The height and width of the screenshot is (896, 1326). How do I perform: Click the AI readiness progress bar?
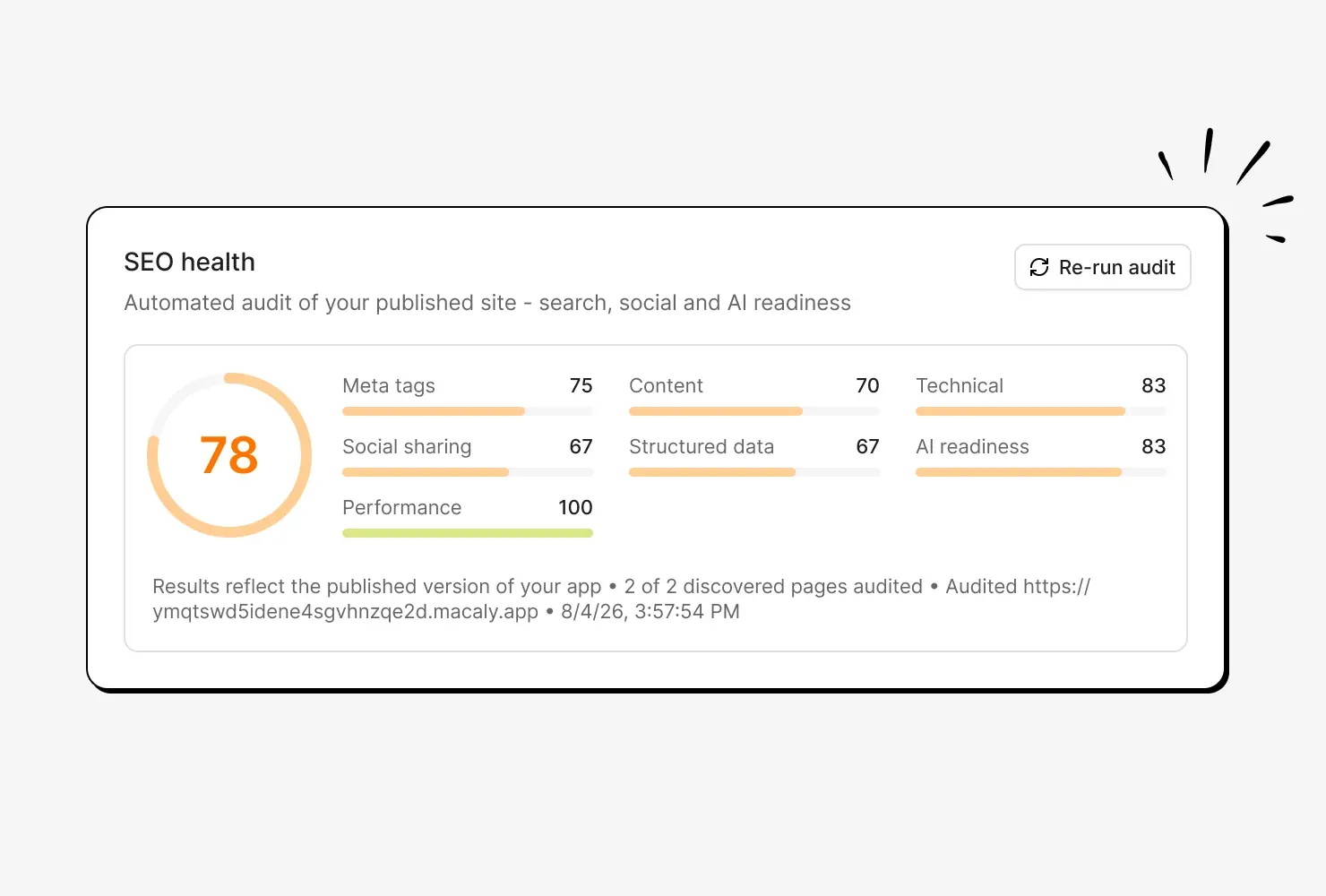1041,472
